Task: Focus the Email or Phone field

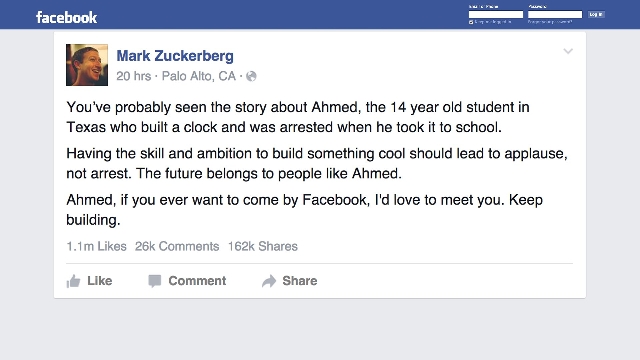Action: coord(496,15)
